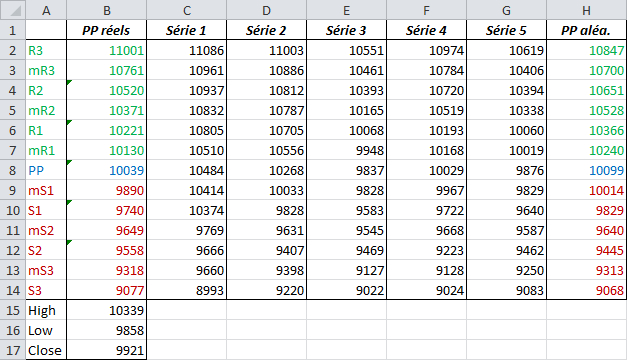Image resolution: width=627 pixels, height=360 pixels.
Task: Select the Série 5 value 9083
Action: (x=506, y=290)
